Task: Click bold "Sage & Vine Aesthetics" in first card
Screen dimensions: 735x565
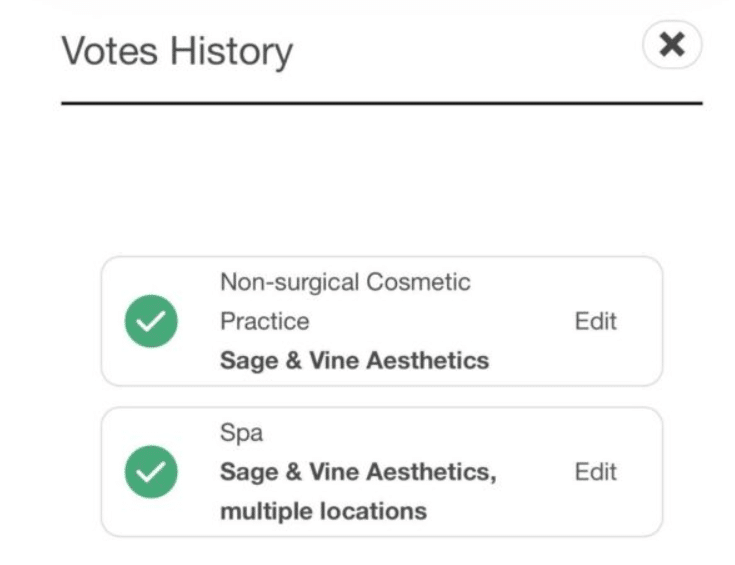Action: [354, 360]
